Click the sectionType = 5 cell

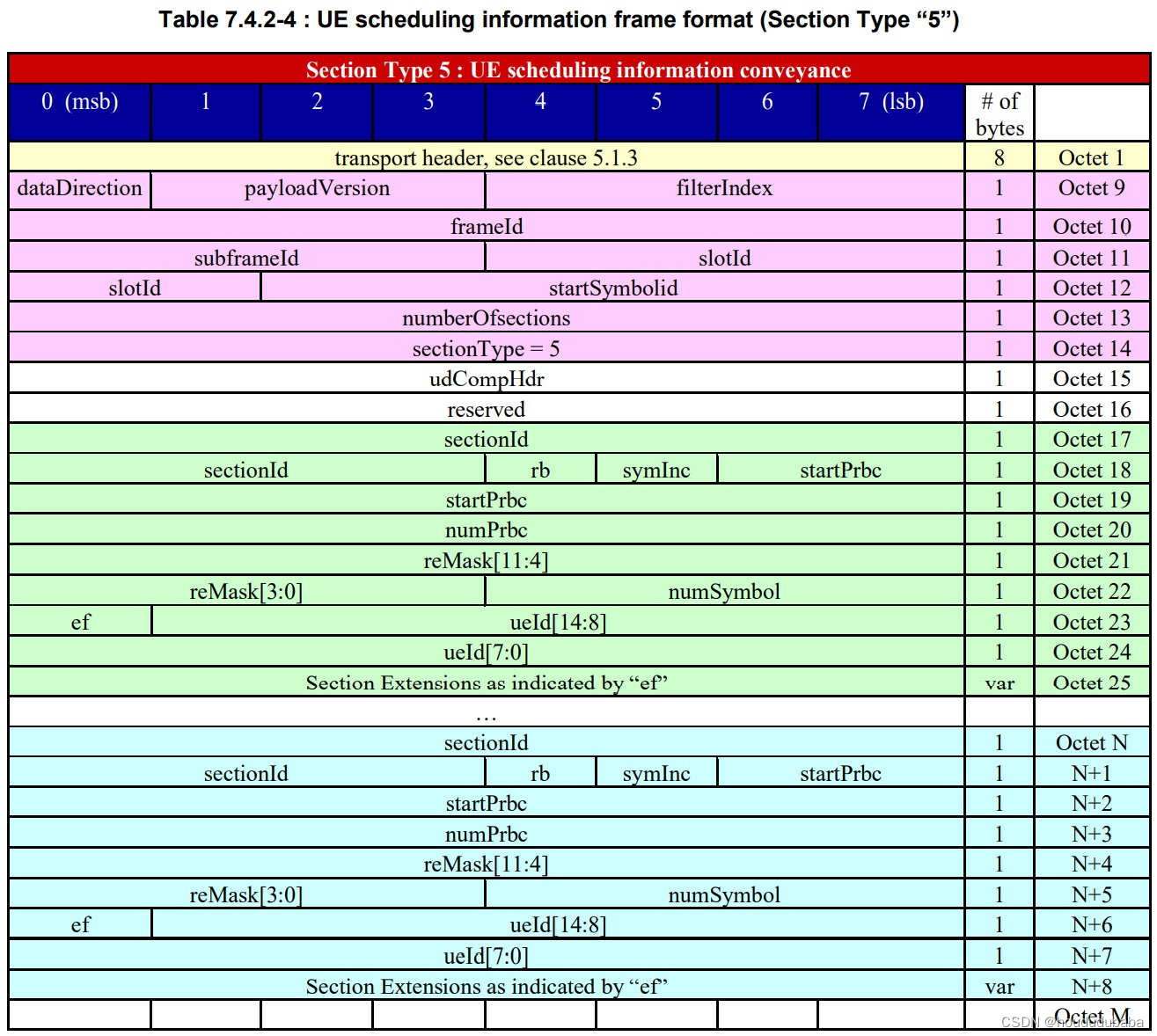point(486,347)
